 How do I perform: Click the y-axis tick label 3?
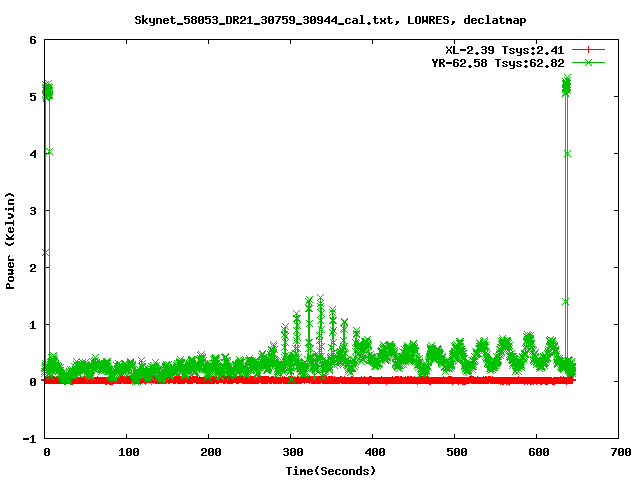click(33, 211)
